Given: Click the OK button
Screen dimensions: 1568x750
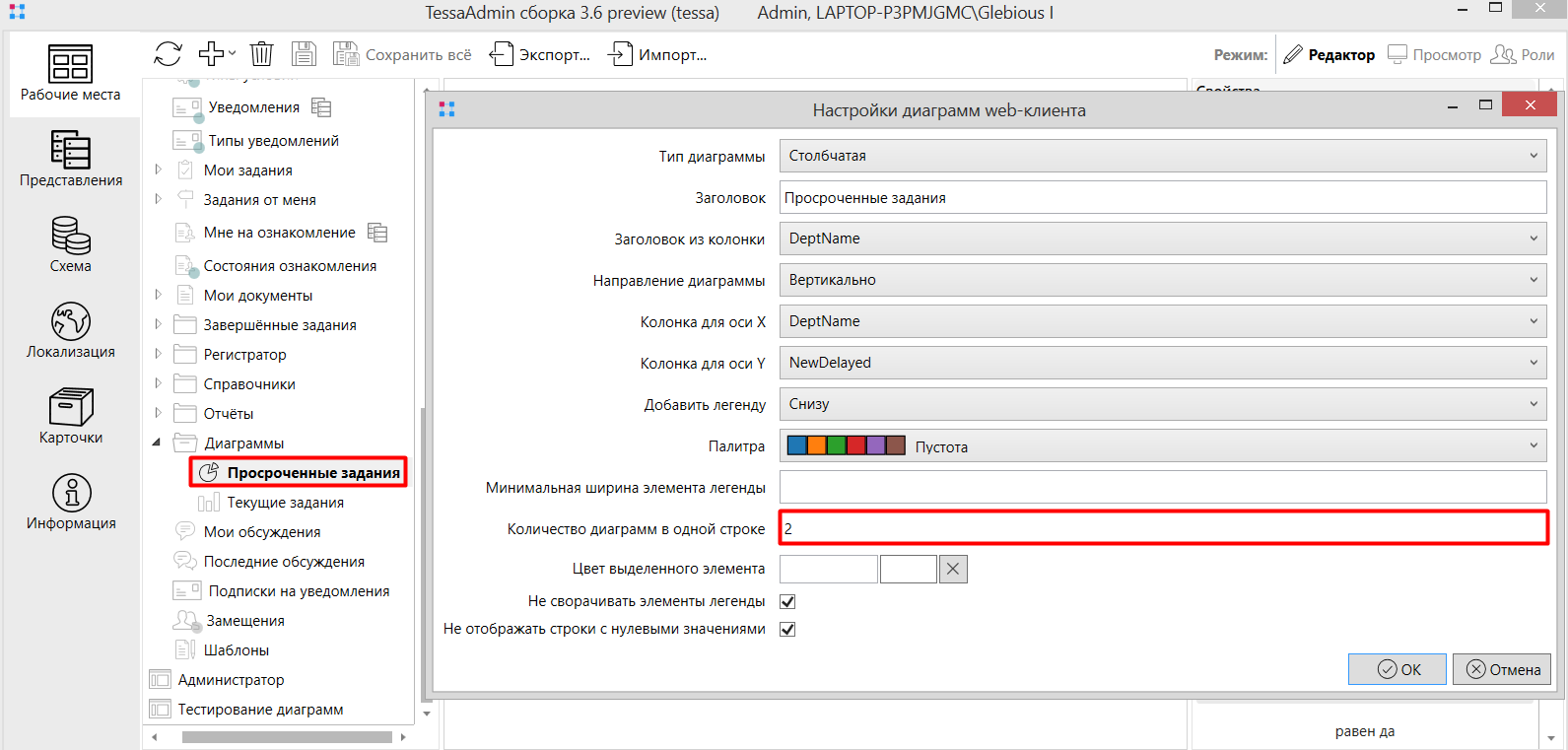Looking at the screenshot, I should click(x=1398, y=669).
